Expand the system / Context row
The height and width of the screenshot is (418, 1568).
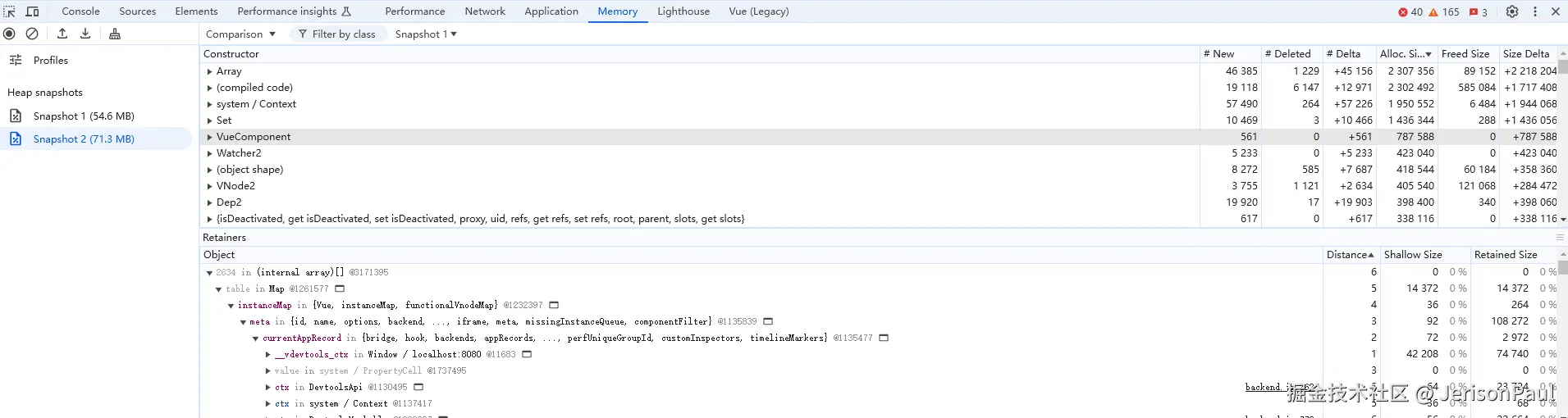point(209,104)
